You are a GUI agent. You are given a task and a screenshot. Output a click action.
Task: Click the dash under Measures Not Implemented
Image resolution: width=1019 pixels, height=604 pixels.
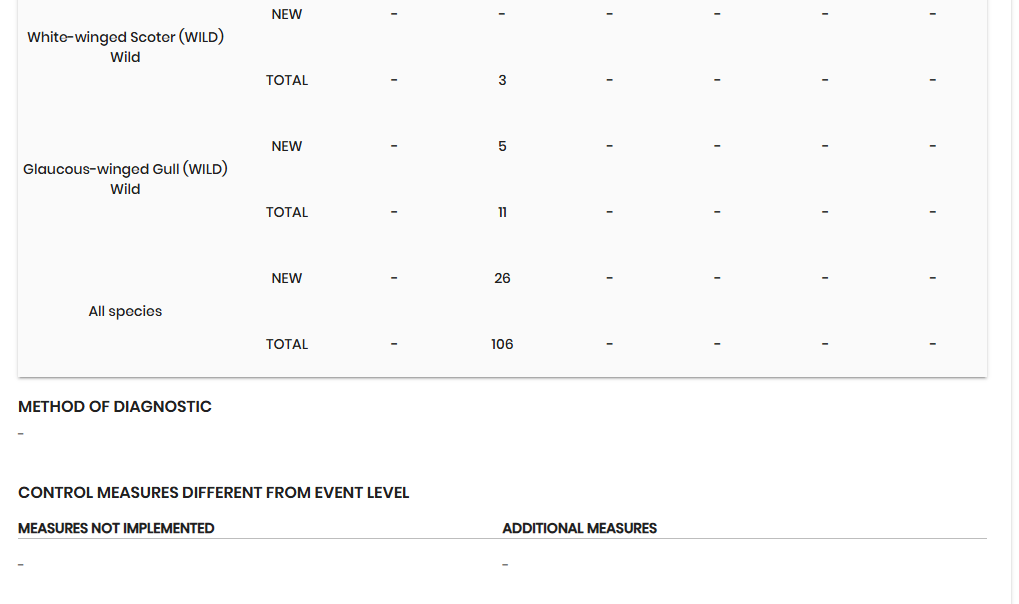[x=21, y=565]
